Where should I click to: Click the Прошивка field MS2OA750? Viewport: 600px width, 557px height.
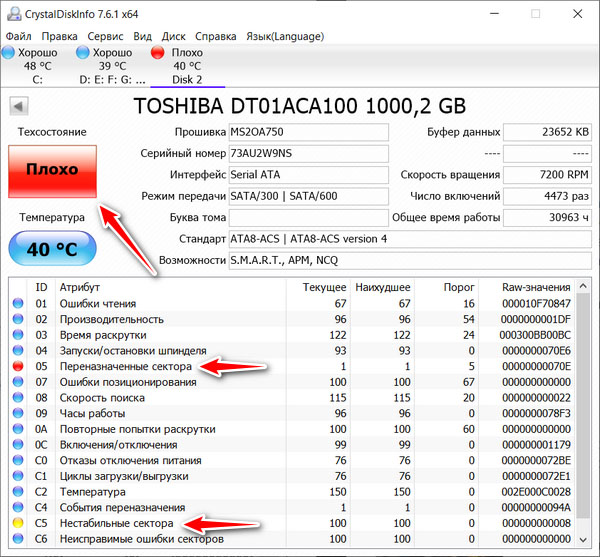[x=308, y=132]
